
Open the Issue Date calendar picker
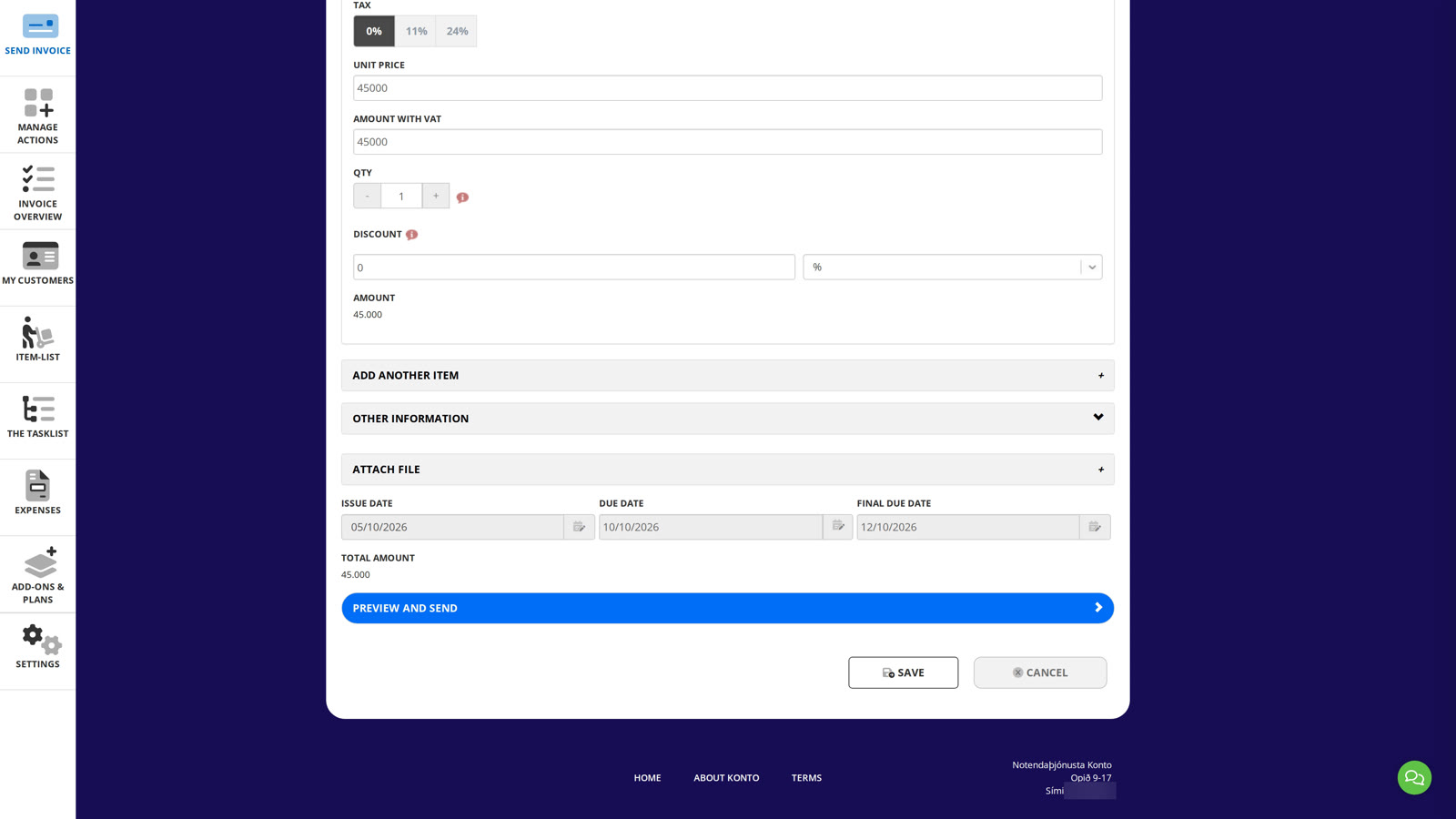pos(579,527)
